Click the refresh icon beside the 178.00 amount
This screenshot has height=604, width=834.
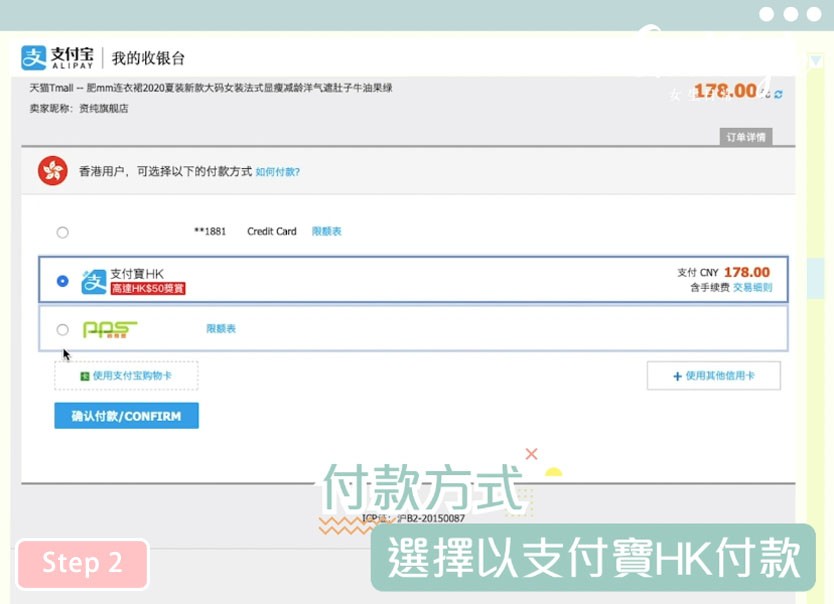coord(778,93)
